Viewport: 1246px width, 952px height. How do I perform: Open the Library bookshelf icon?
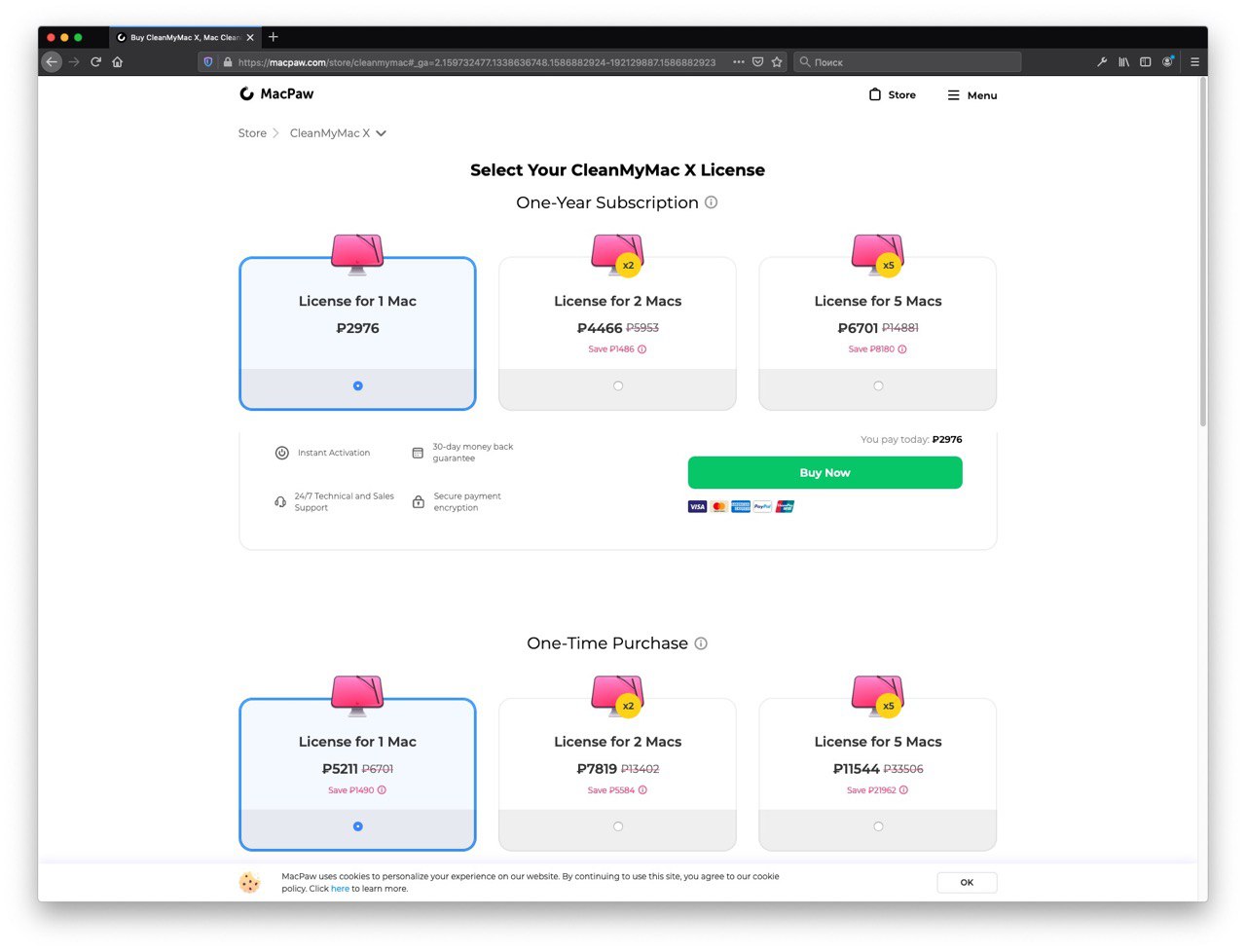pos(1123,62)
